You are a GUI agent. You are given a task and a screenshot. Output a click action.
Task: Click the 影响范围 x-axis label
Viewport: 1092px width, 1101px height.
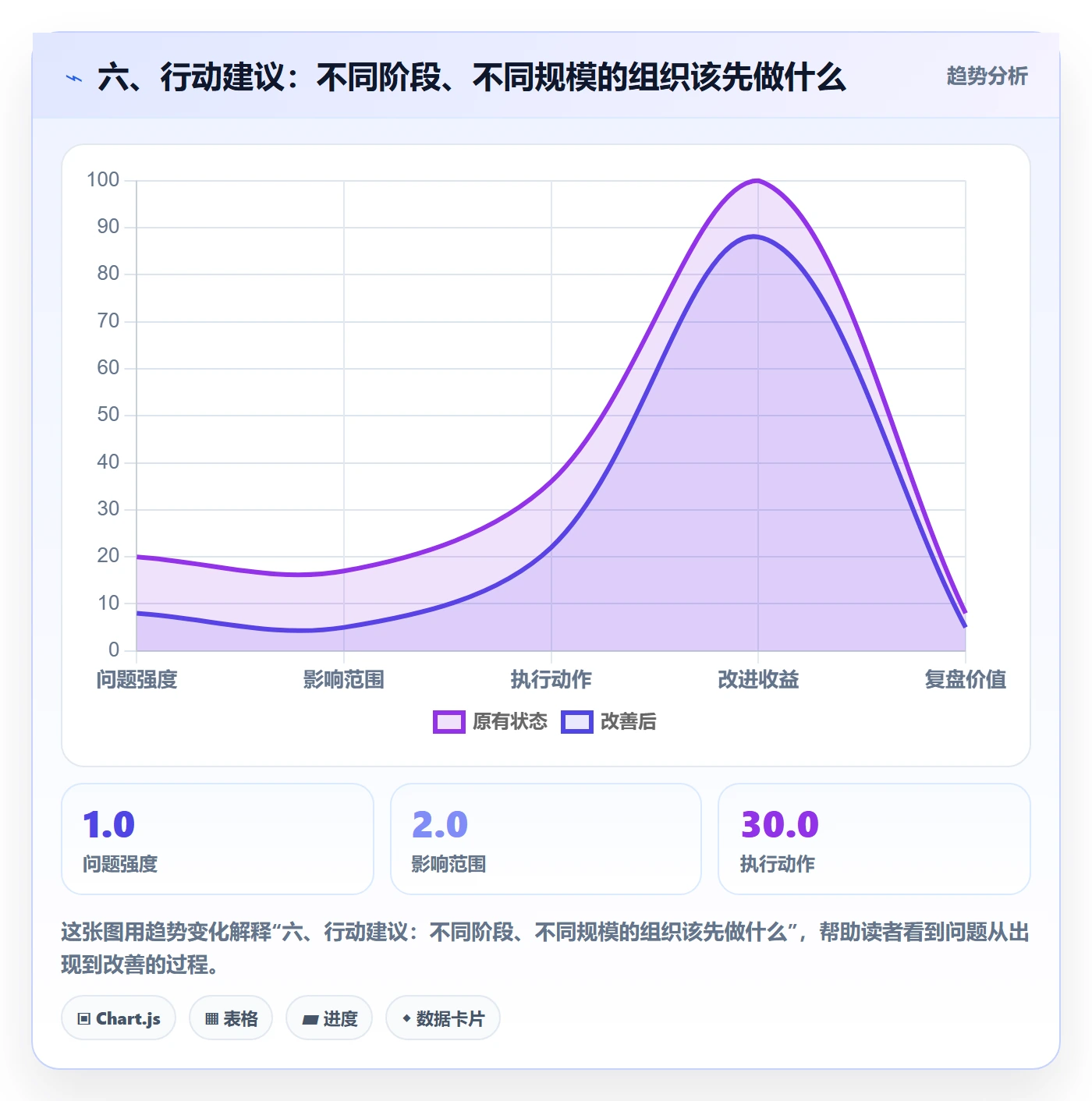pos(344,680)
